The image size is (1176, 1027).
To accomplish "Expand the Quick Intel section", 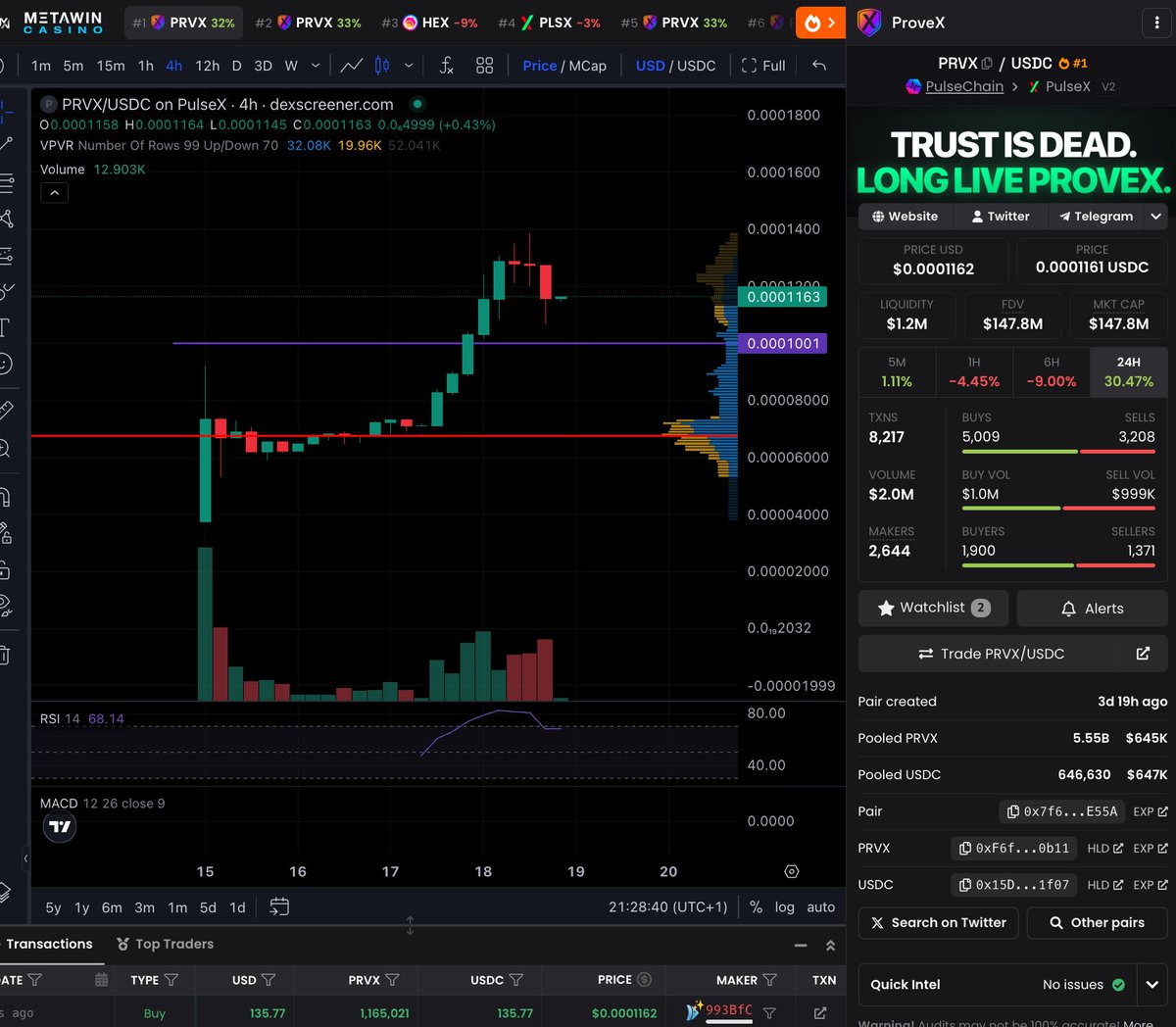I will coord(1152,985).
